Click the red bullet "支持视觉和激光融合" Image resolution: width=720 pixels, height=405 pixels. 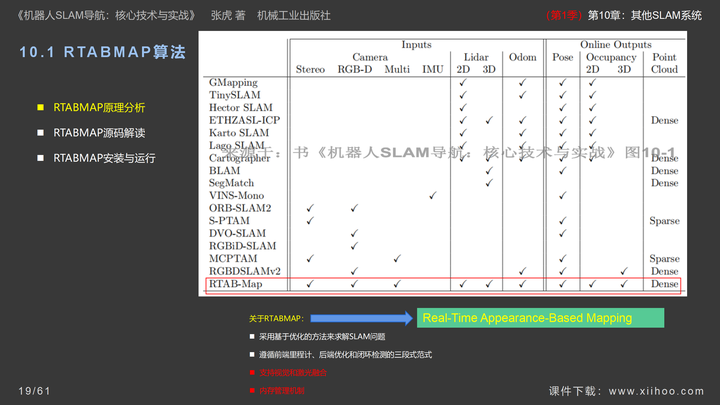pyautogui.click(x=293, y=372)
